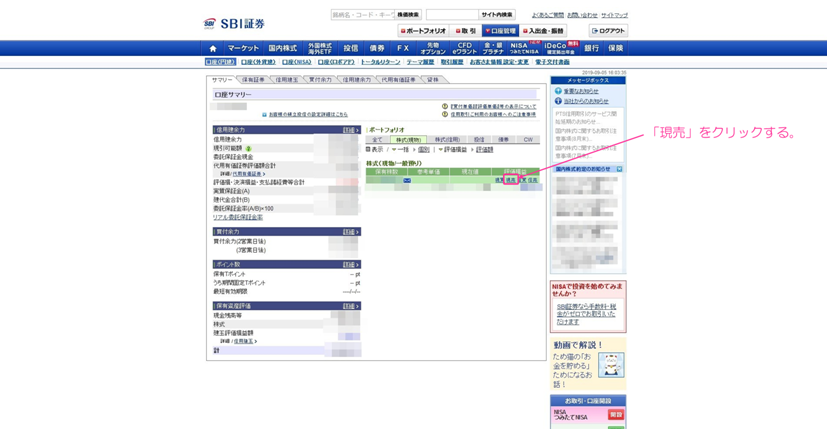Click the SBI証券 logo
Viewport: 827px width, 436px height.
click(235, 23)
